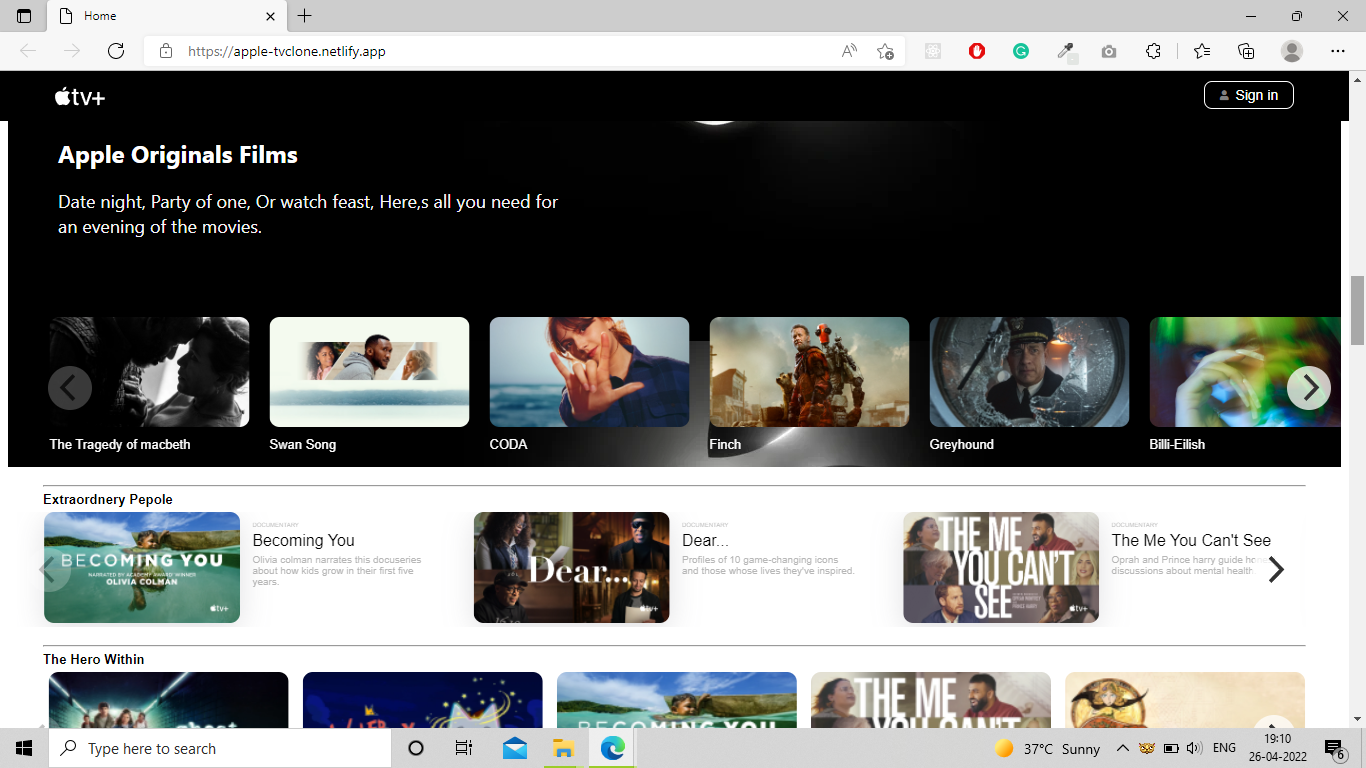Viewport: 1366px width, 768px height.
Task: Advance the Extraordnery Pepole row with right chevron
Action: pos(1276,569)
